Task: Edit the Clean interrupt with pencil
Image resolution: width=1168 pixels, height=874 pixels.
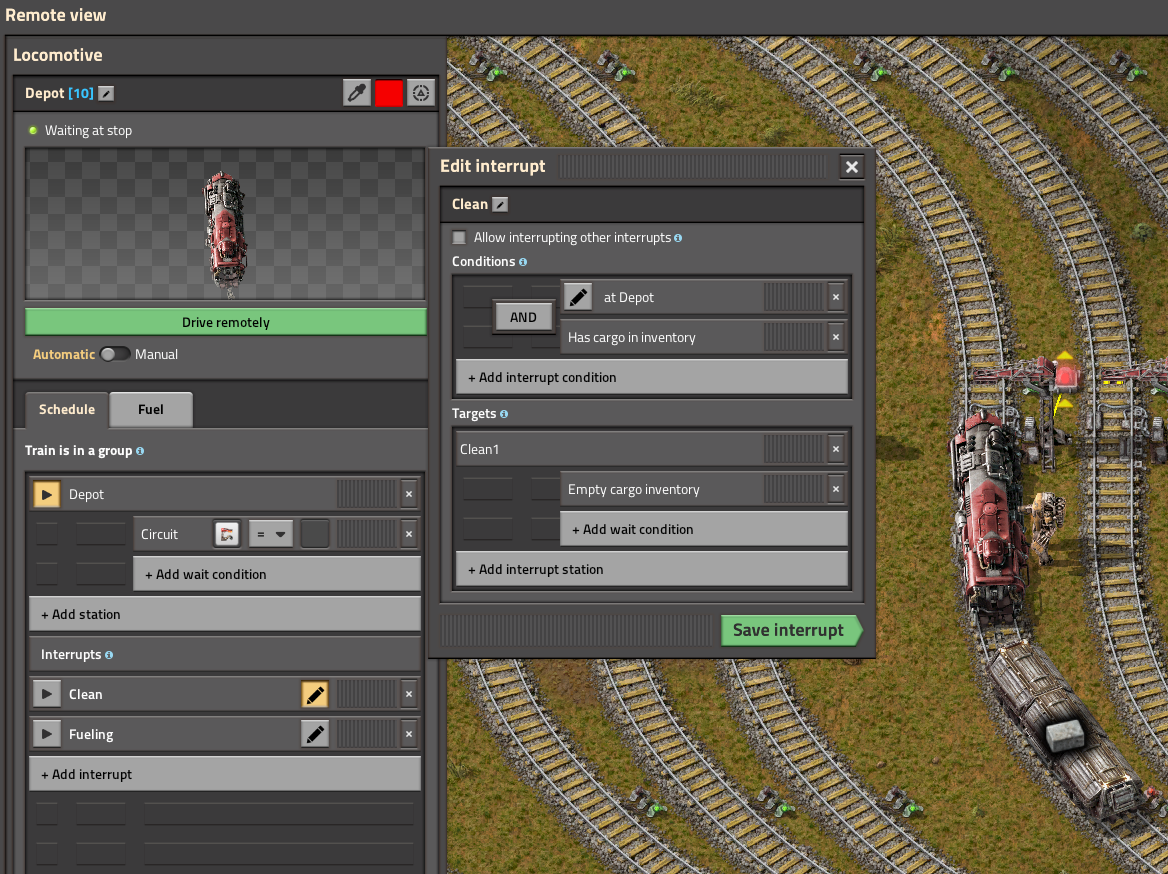Action: coord(315,694)
